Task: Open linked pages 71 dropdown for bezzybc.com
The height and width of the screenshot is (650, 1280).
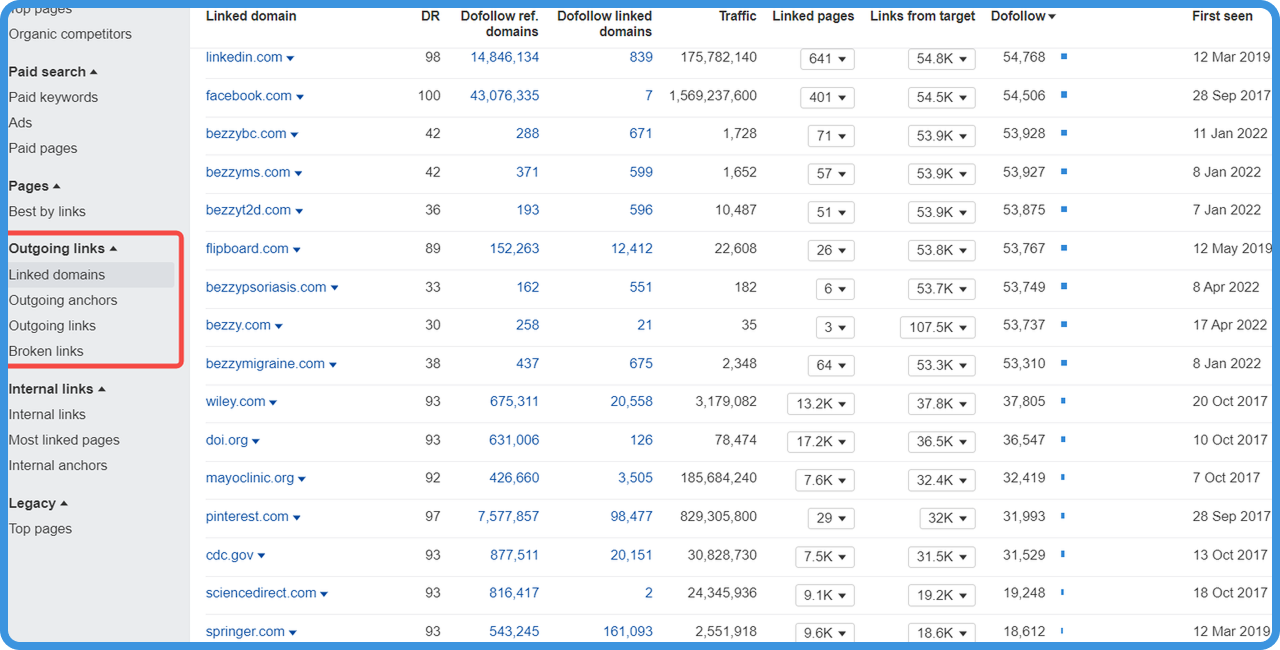Action: 831,136
